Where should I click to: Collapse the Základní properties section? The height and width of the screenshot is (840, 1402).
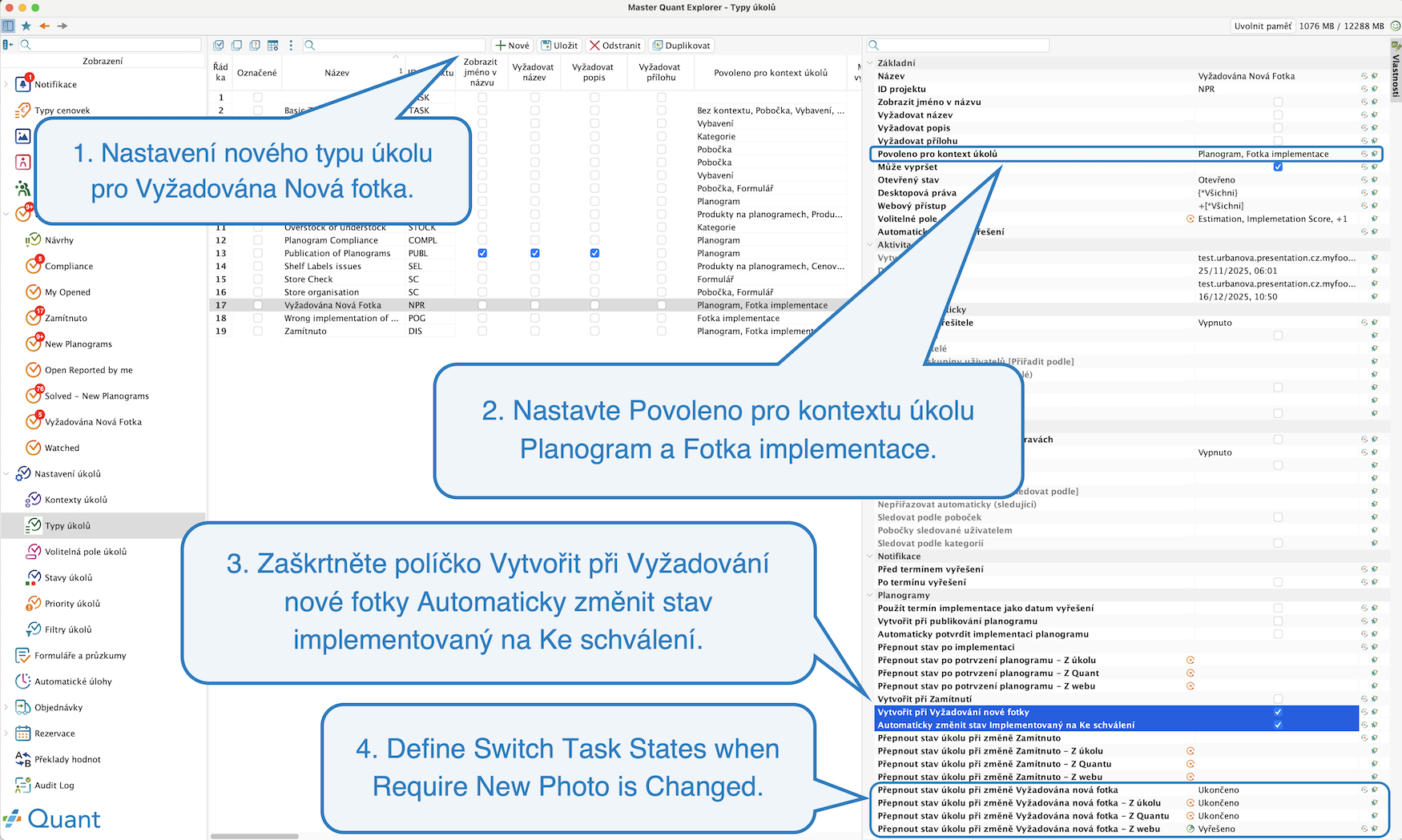point(870,63)
